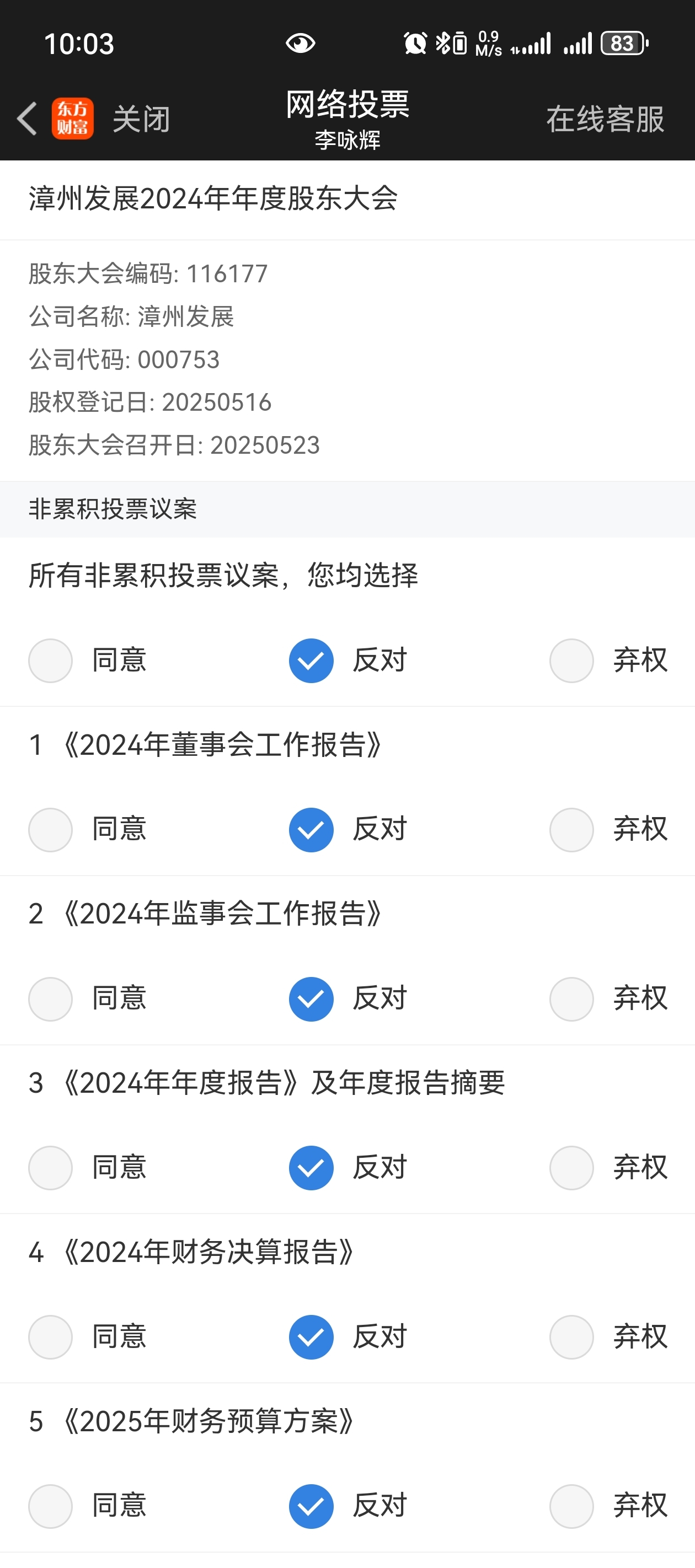Select 弃权 for all non-cumulative proposals
The image size is (695, 1568).
point(571,661)
